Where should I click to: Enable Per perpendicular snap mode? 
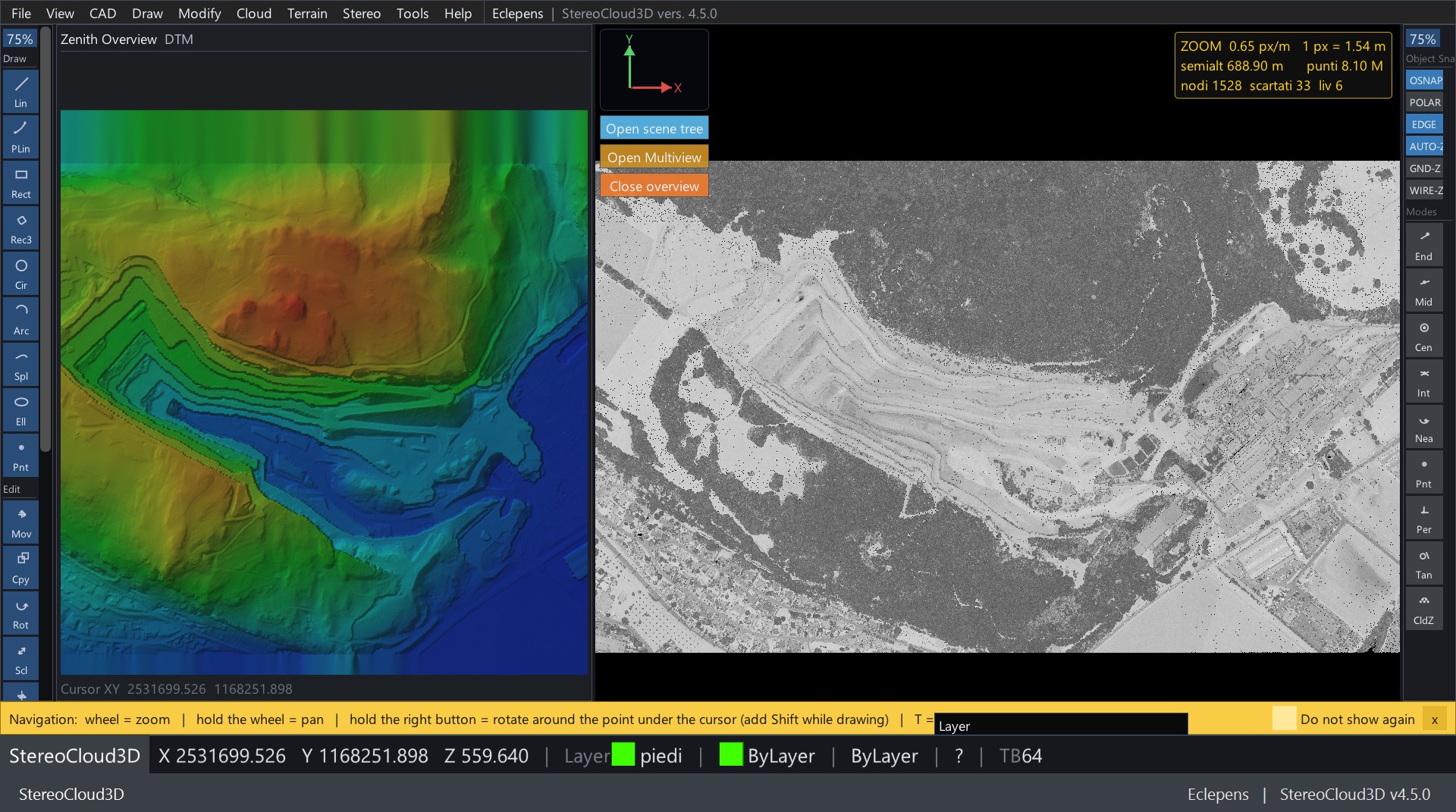click(1423, 517)
